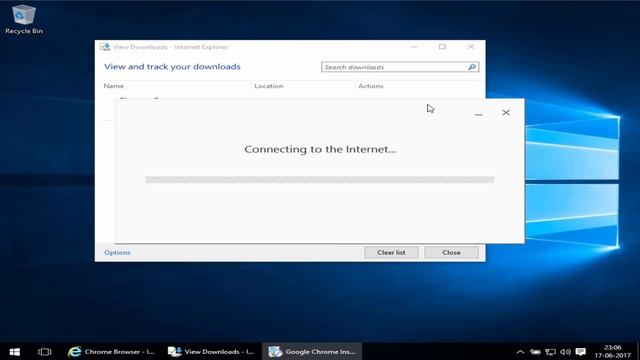Click the Close button in View Downloads
Viewport: 640px width, 360px height.
(451, 252)
